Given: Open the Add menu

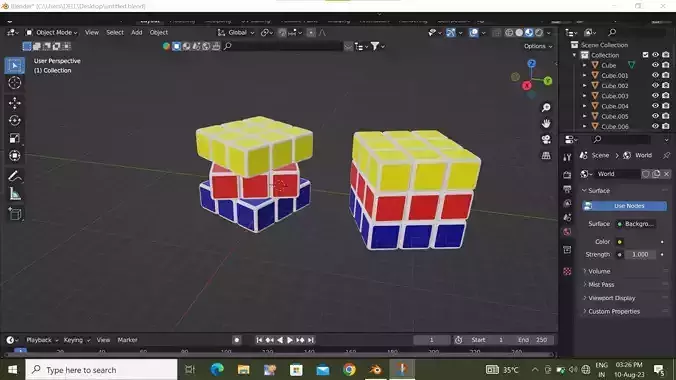Looking at the screenshot, I should click(x=137, y=32).
